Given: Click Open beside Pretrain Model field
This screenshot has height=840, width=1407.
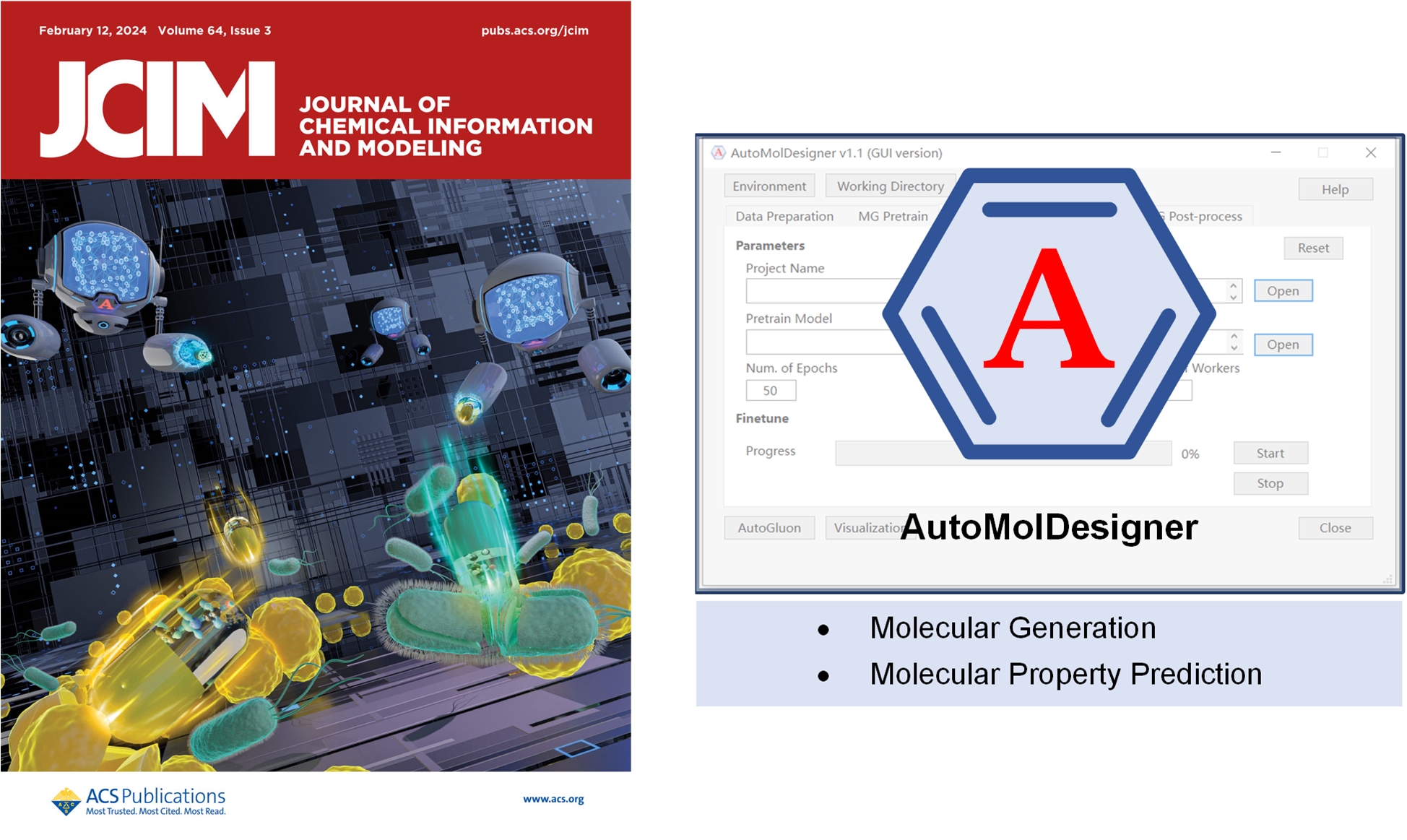Looking at the screenshot, I should click(1283, 345).
